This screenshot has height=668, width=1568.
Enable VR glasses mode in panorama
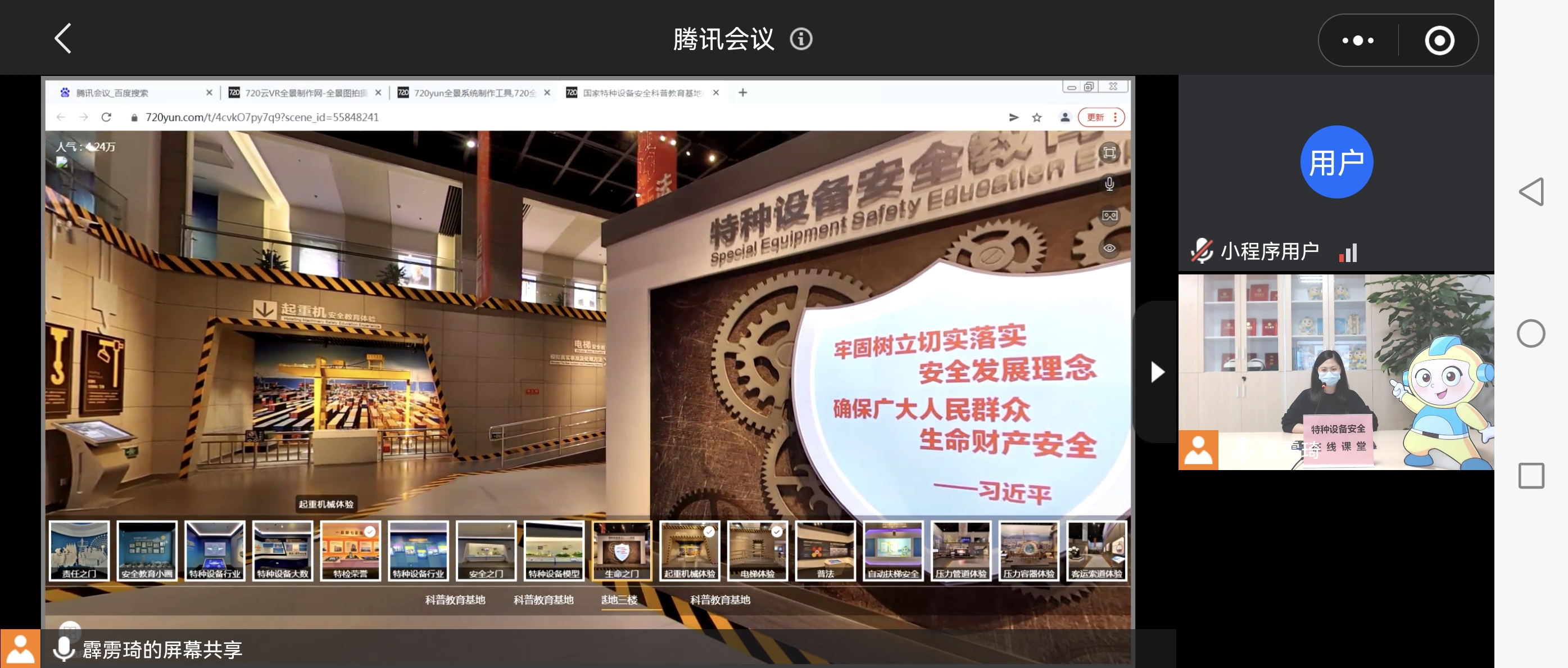point(1109,215)
